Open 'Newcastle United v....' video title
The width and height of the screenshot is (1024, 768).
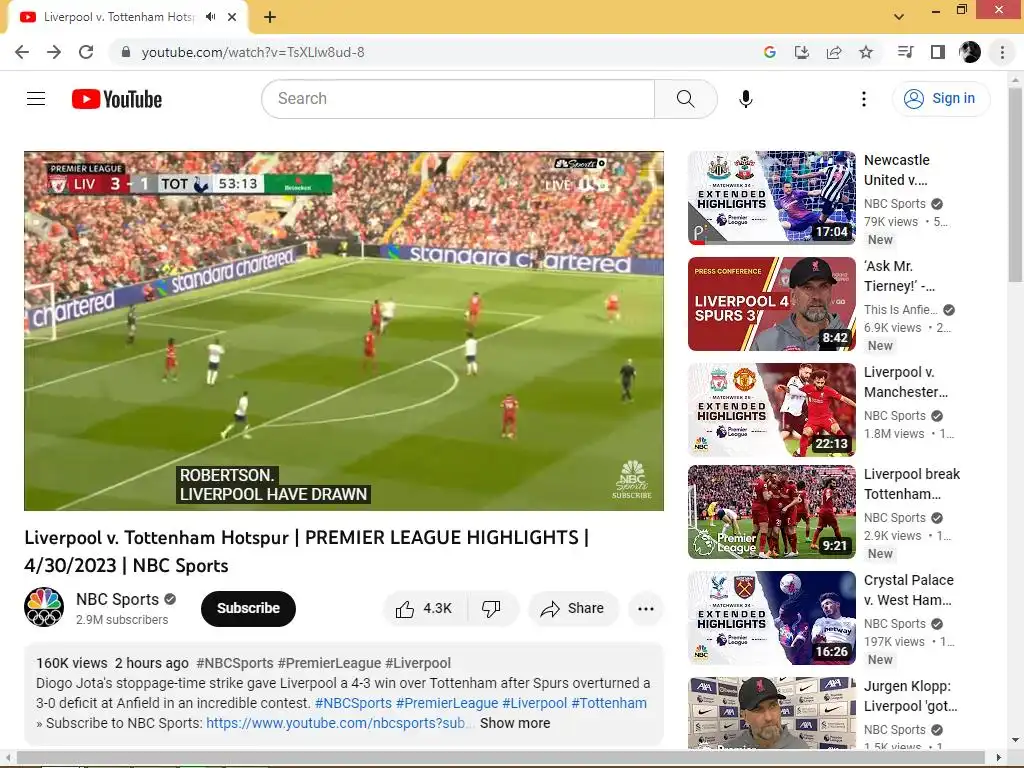897,170
